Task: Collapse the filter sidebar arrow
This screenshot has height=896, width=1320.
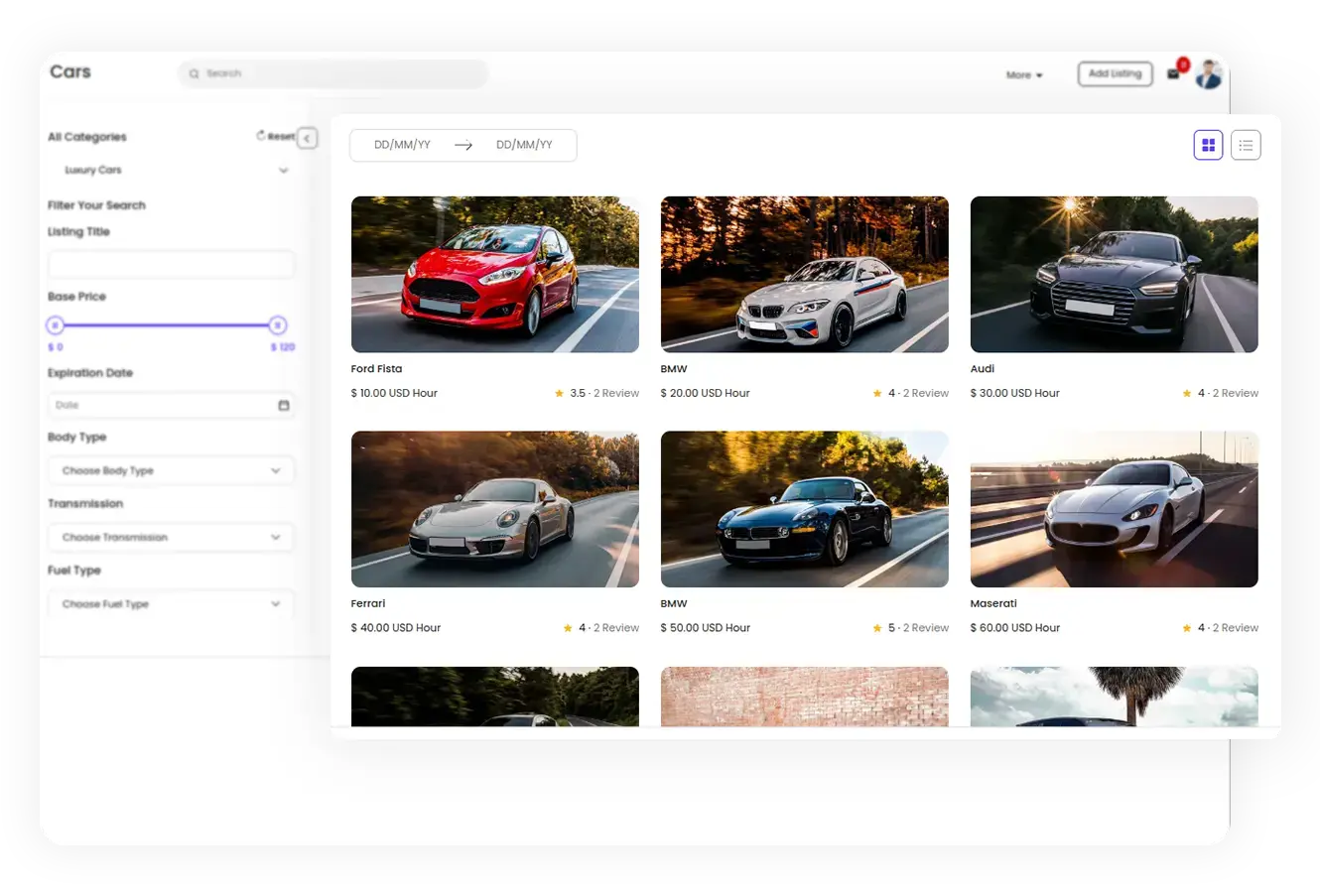Action: (x=308, y=138)
